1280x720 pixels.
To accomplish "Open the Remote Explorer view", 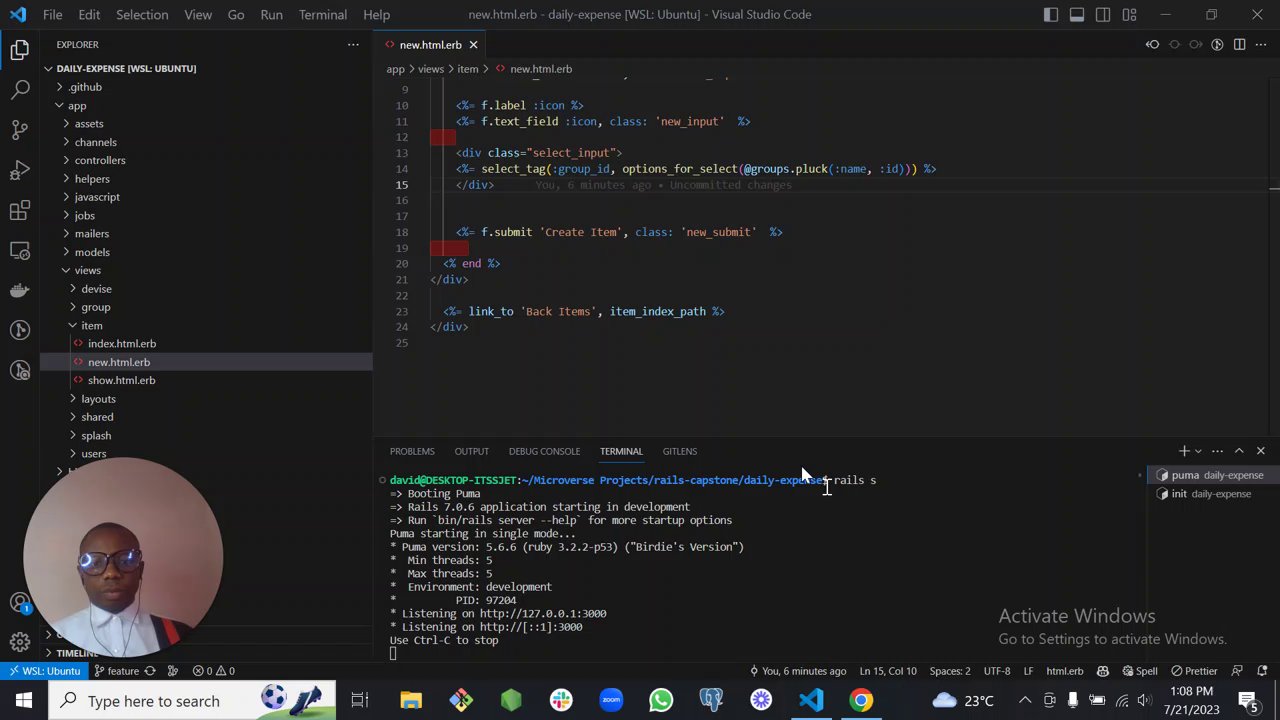I will point(20,250).
